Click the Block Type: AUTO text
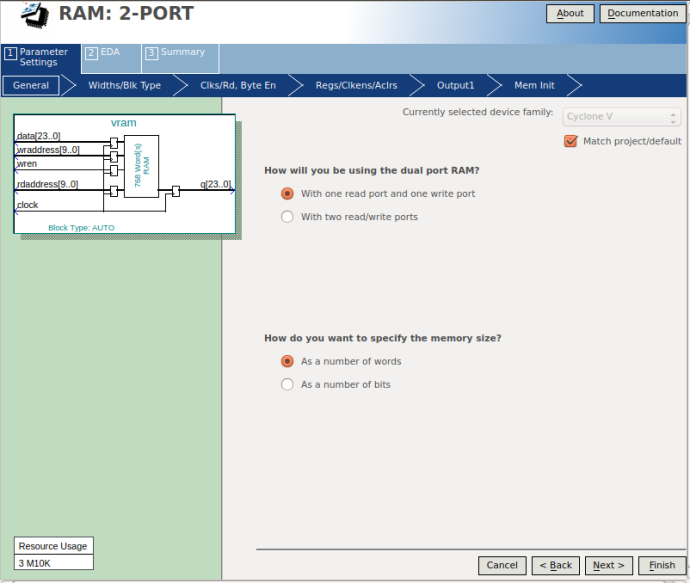 tap(81, 227)
